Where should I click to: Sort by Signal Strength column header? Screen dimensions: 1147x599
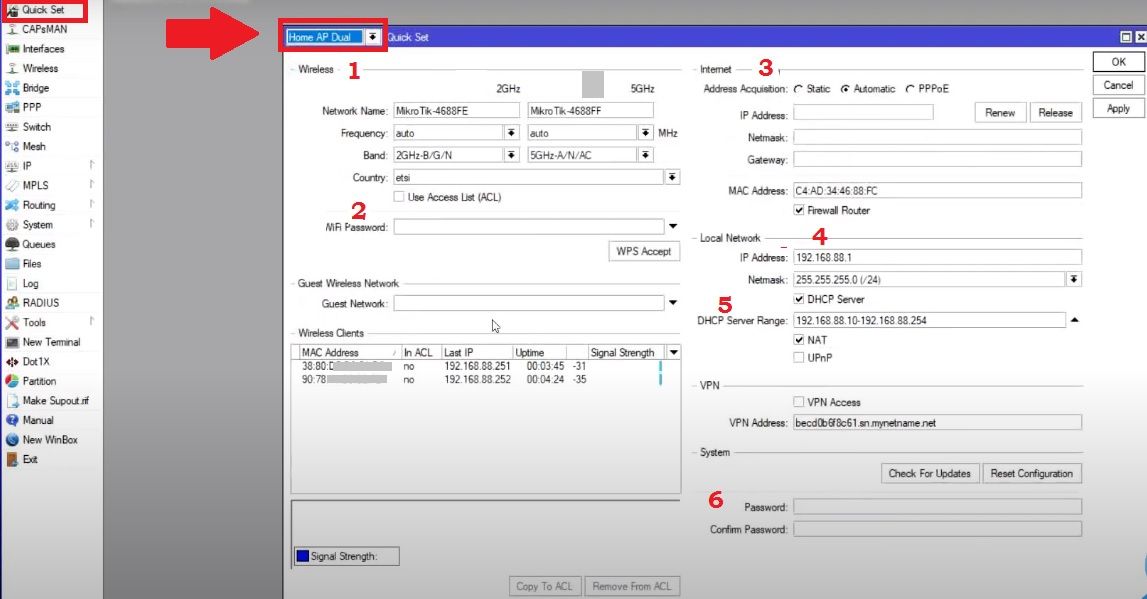click(627, 353)
